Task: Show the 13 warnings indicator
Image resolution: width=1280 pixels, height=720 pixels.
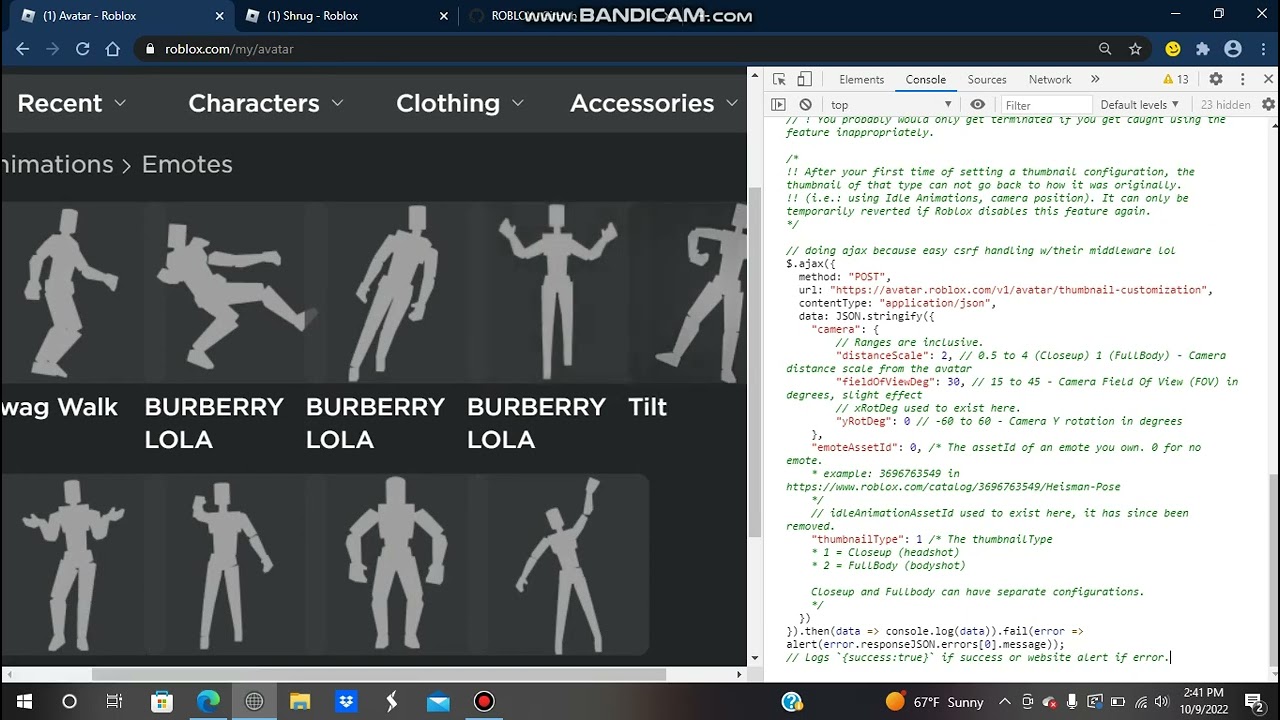Action: [x=1176, y=79]
